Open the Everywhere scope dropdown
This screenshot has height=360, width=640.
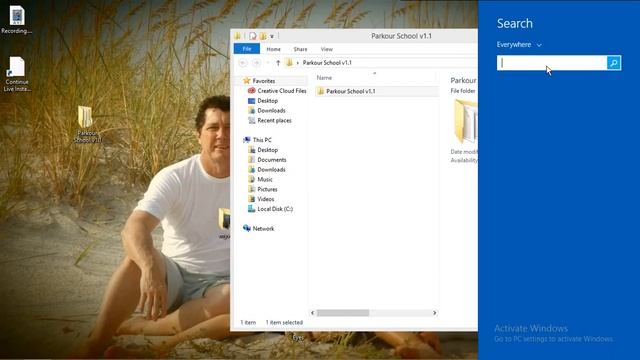click(x=519, y=44)
